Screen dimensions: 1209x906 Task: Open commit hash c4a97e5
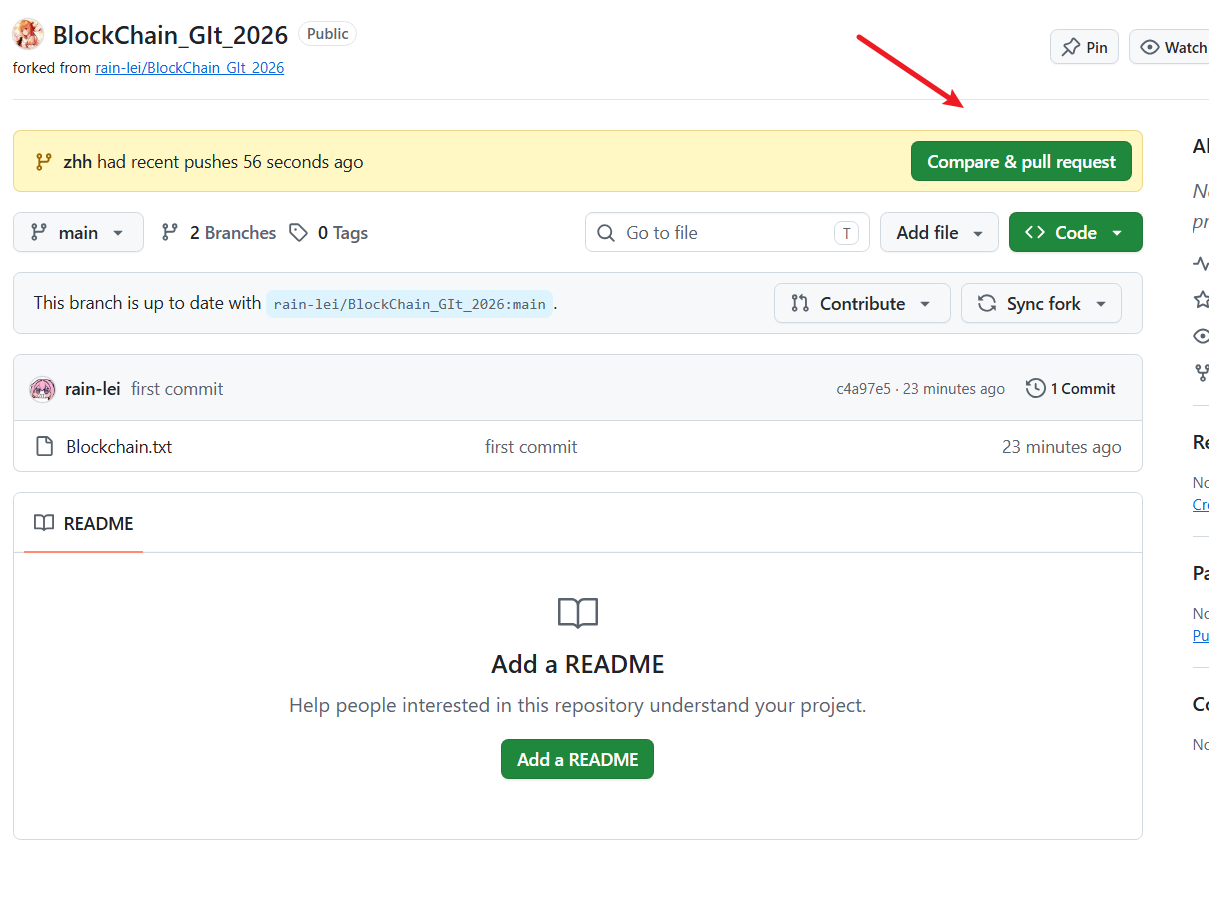[x=863, y=389]
